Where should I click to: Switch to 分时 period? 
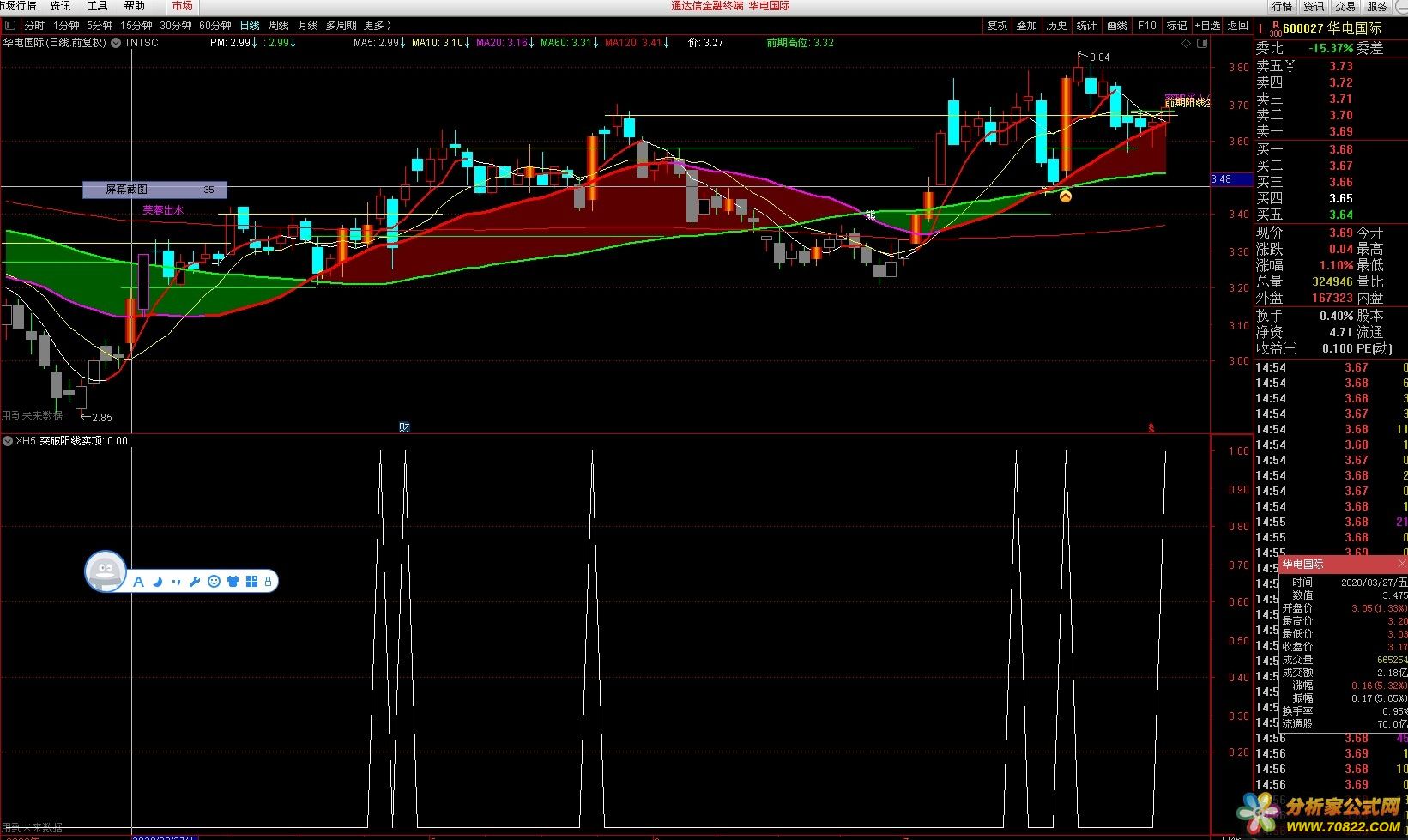[x=34, y=26]
